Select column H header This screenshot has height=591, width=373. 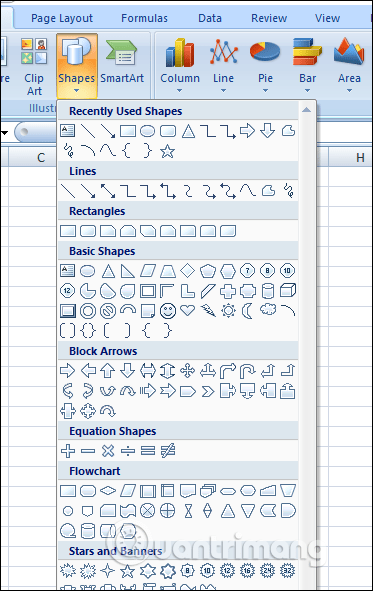[x=360, y=158]
